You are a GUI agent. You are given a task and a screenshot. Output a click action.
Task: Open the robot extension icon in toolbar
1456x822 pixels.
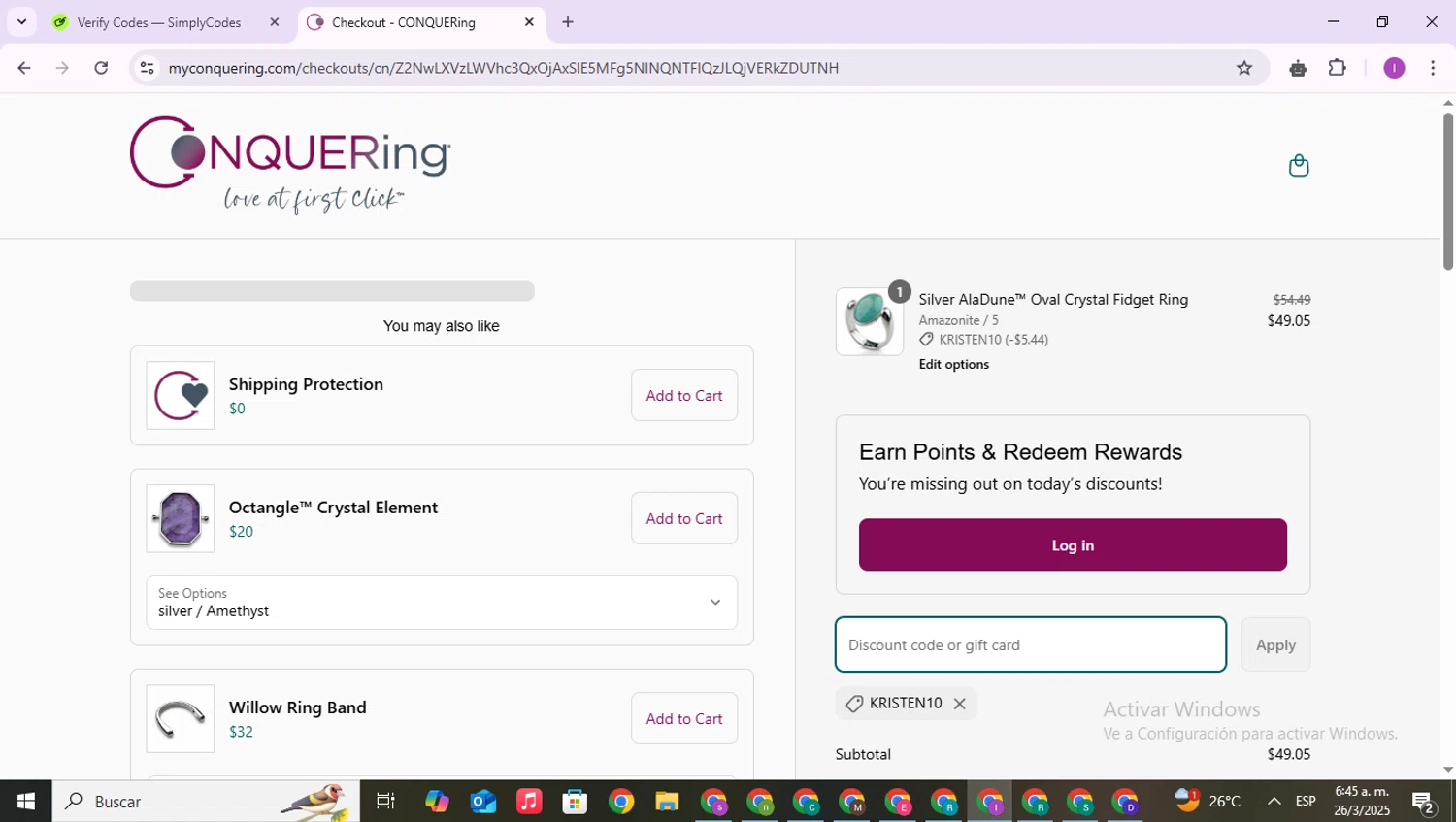(1298, 68)
